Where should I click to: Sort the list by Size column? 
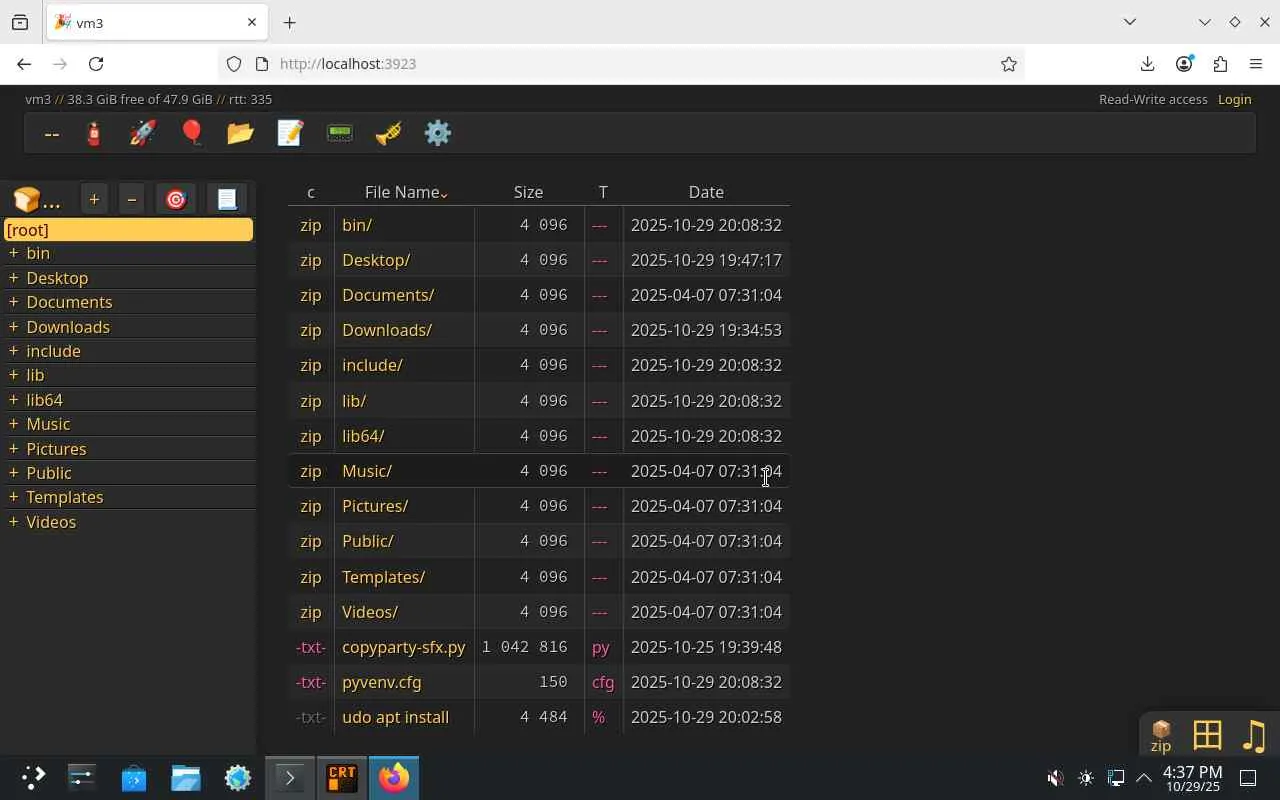(528, 192)
